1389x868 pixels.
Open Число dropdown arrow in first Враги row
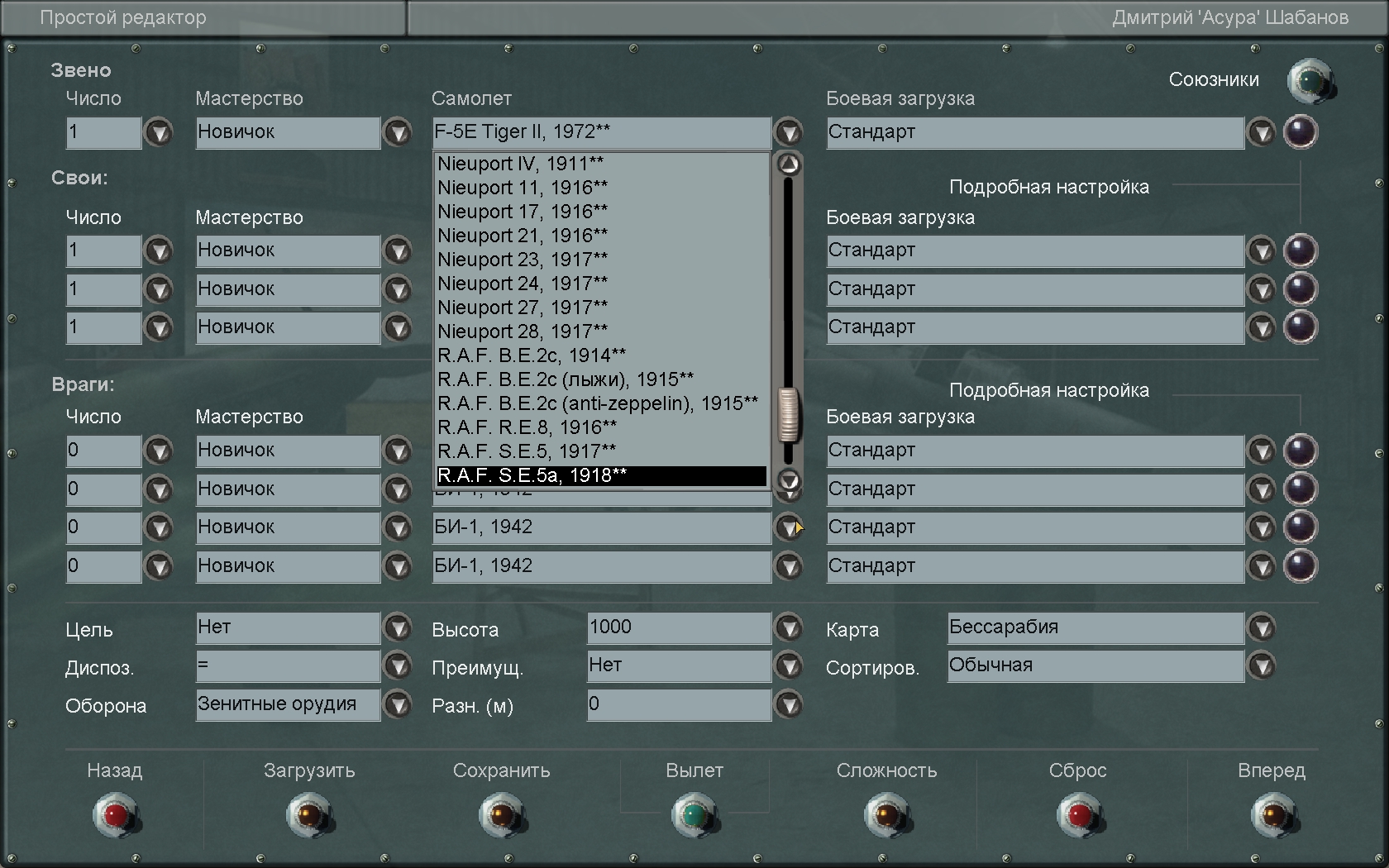coord(159,451)
